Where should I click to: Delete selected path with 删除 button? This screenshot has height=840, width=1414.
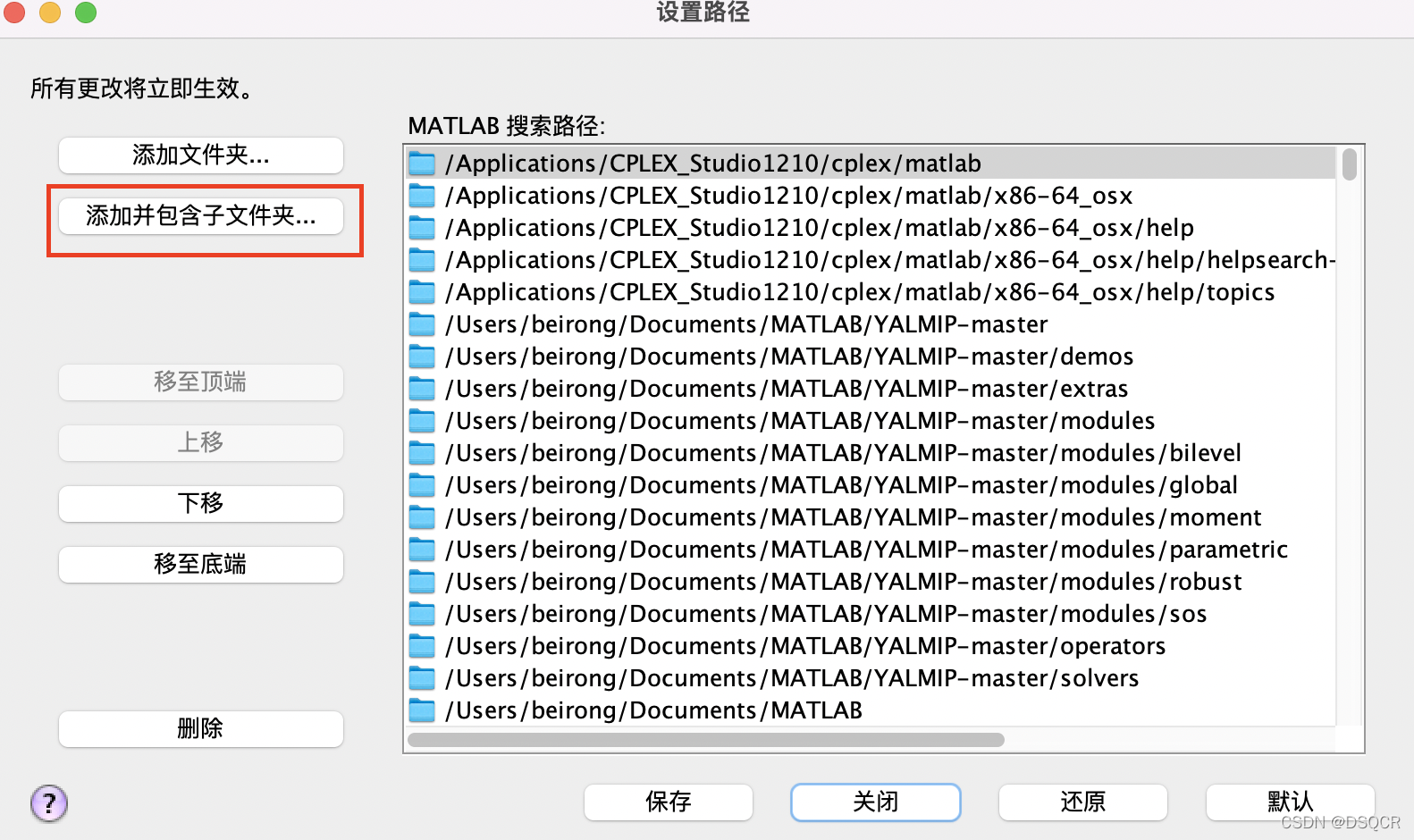click(201, 729)
